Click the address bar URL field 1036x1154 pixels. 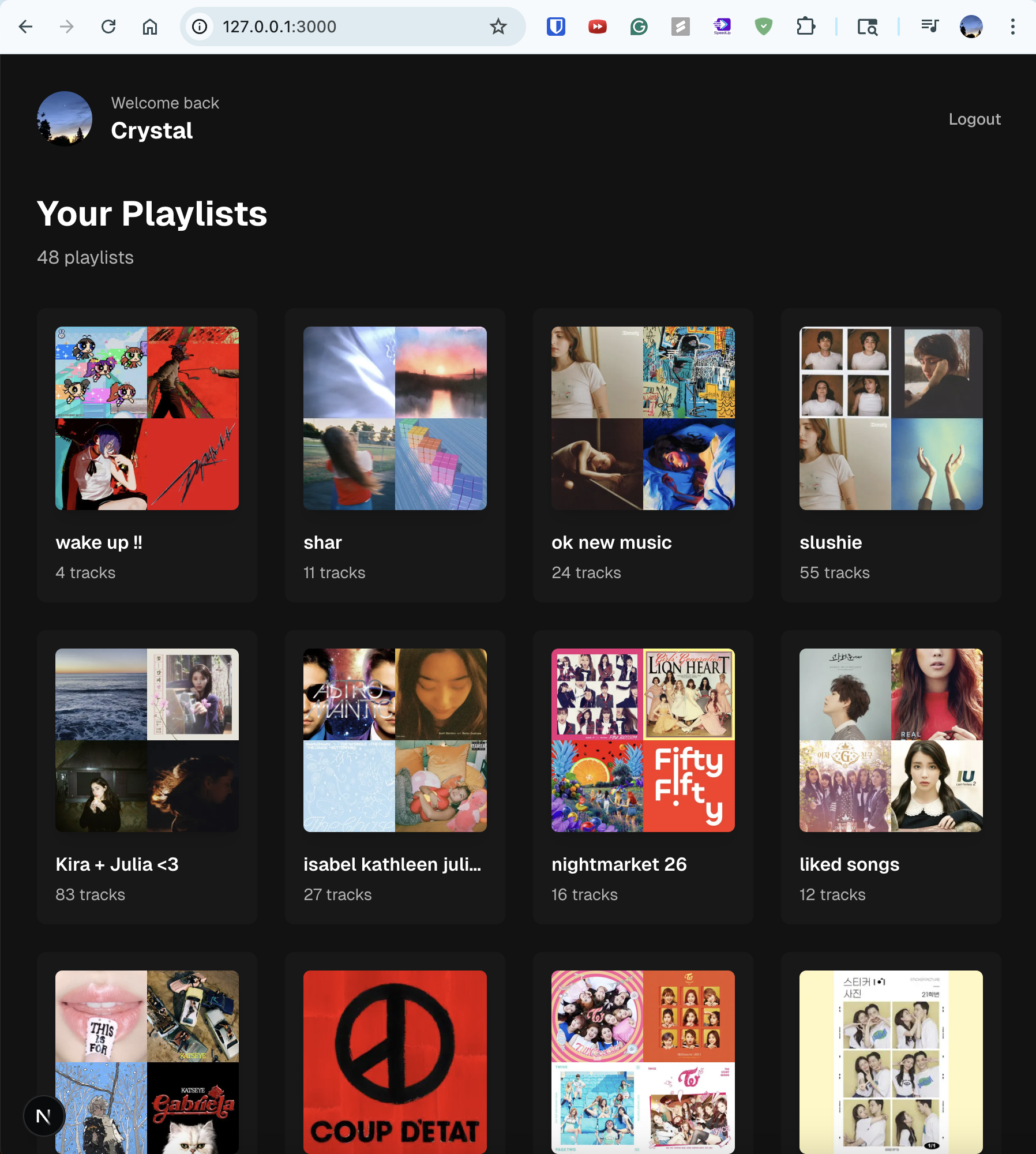pos(346,27)
